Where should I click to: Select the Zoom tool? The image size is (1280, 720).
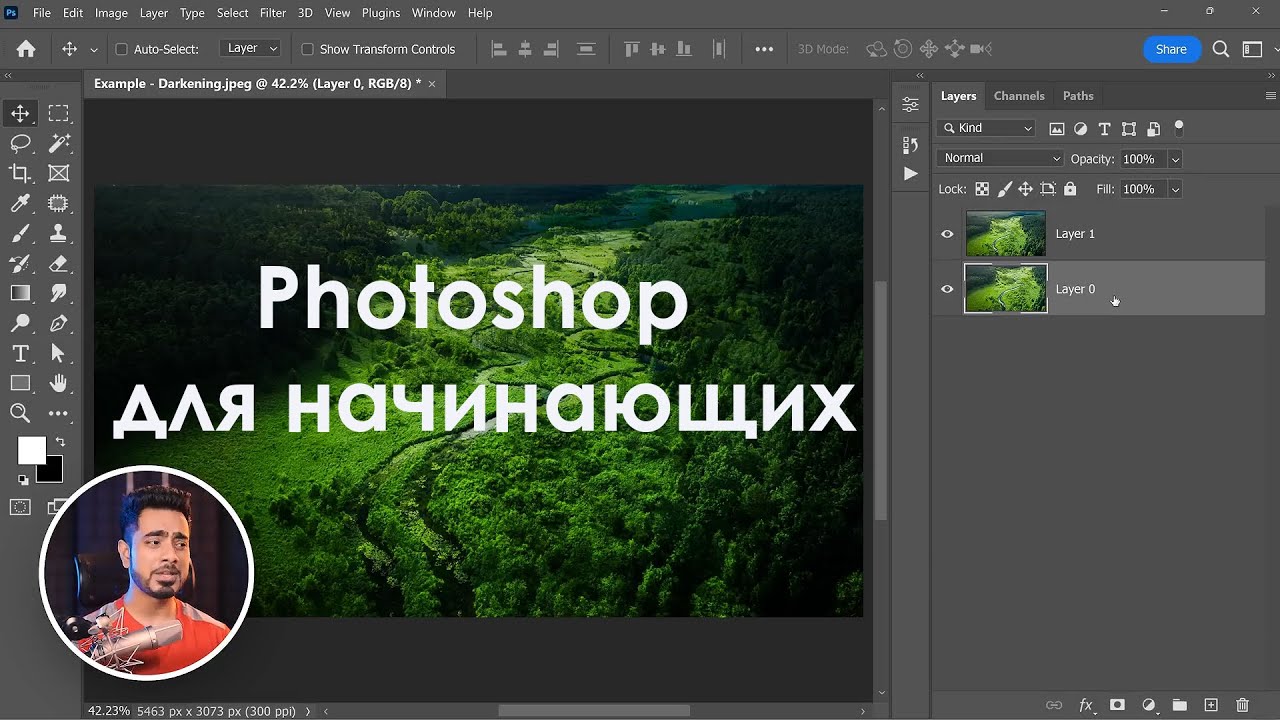(20, 413)
